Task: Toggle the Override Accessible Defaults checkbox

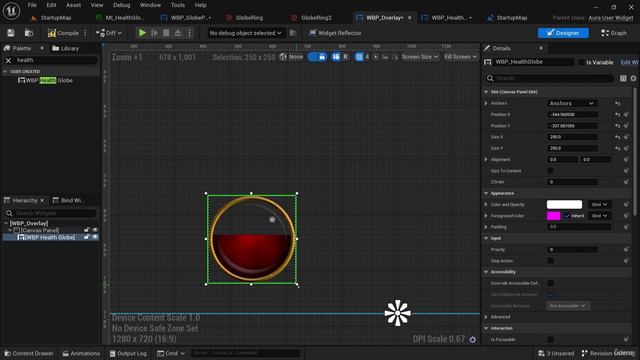Action: tap(550, 283)
